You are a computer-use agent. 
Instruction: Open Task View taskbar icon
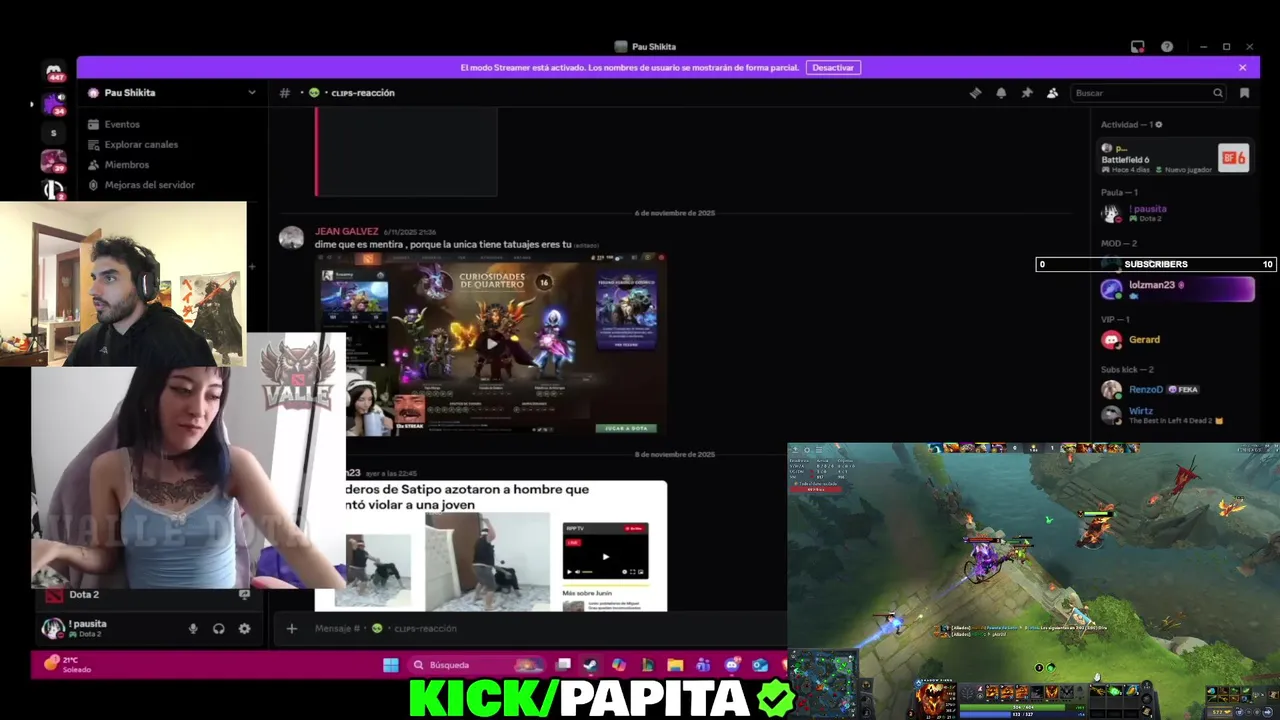pyautogui.click(x=563, y=665)
